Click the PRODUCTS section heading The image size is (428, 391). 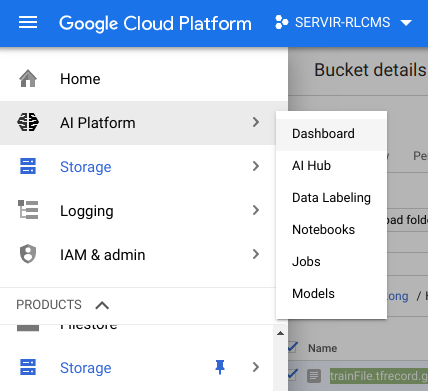49,305
